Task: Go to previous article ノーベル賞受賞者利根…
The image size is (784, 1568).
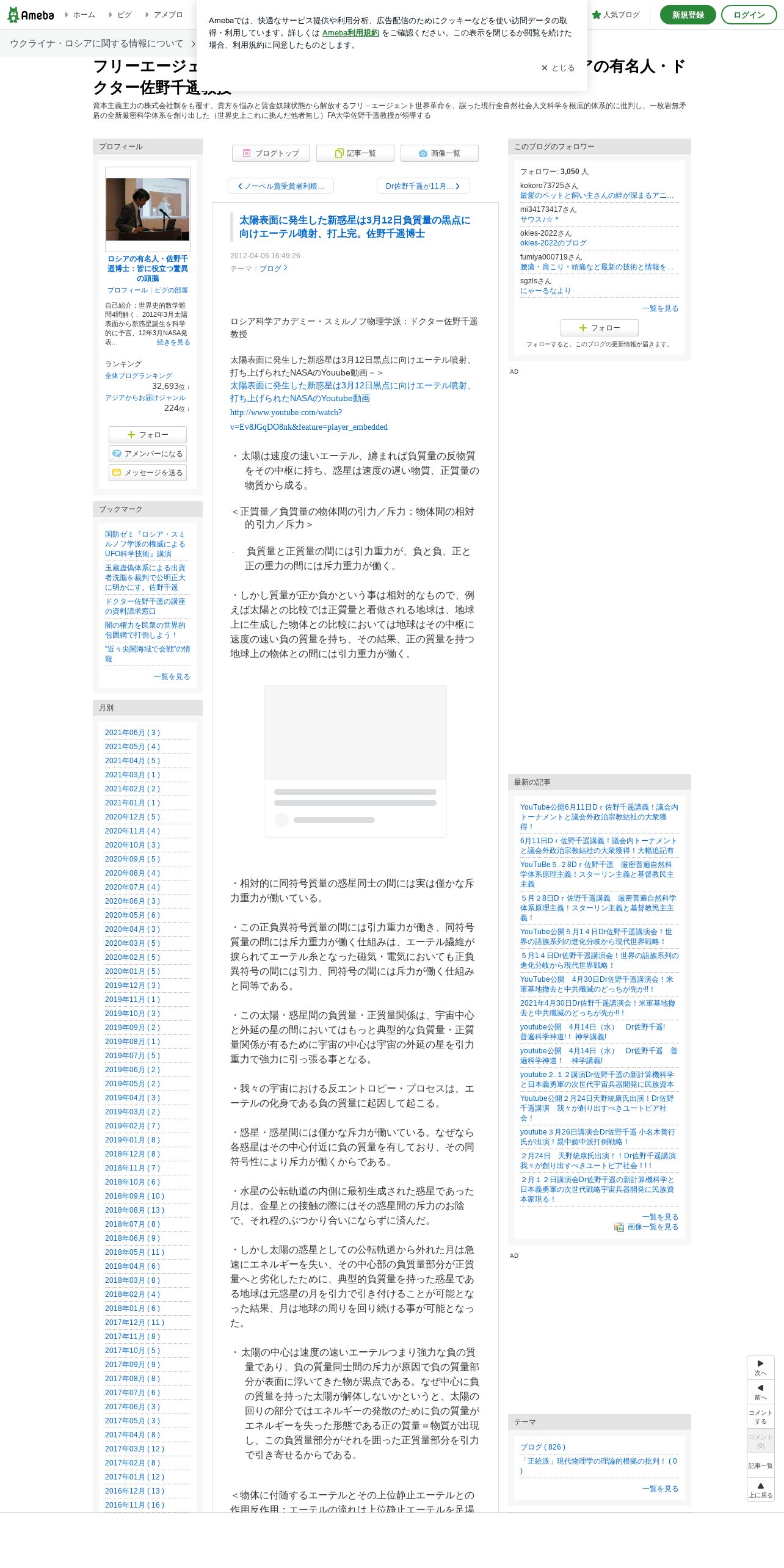Action: (281, 186)
